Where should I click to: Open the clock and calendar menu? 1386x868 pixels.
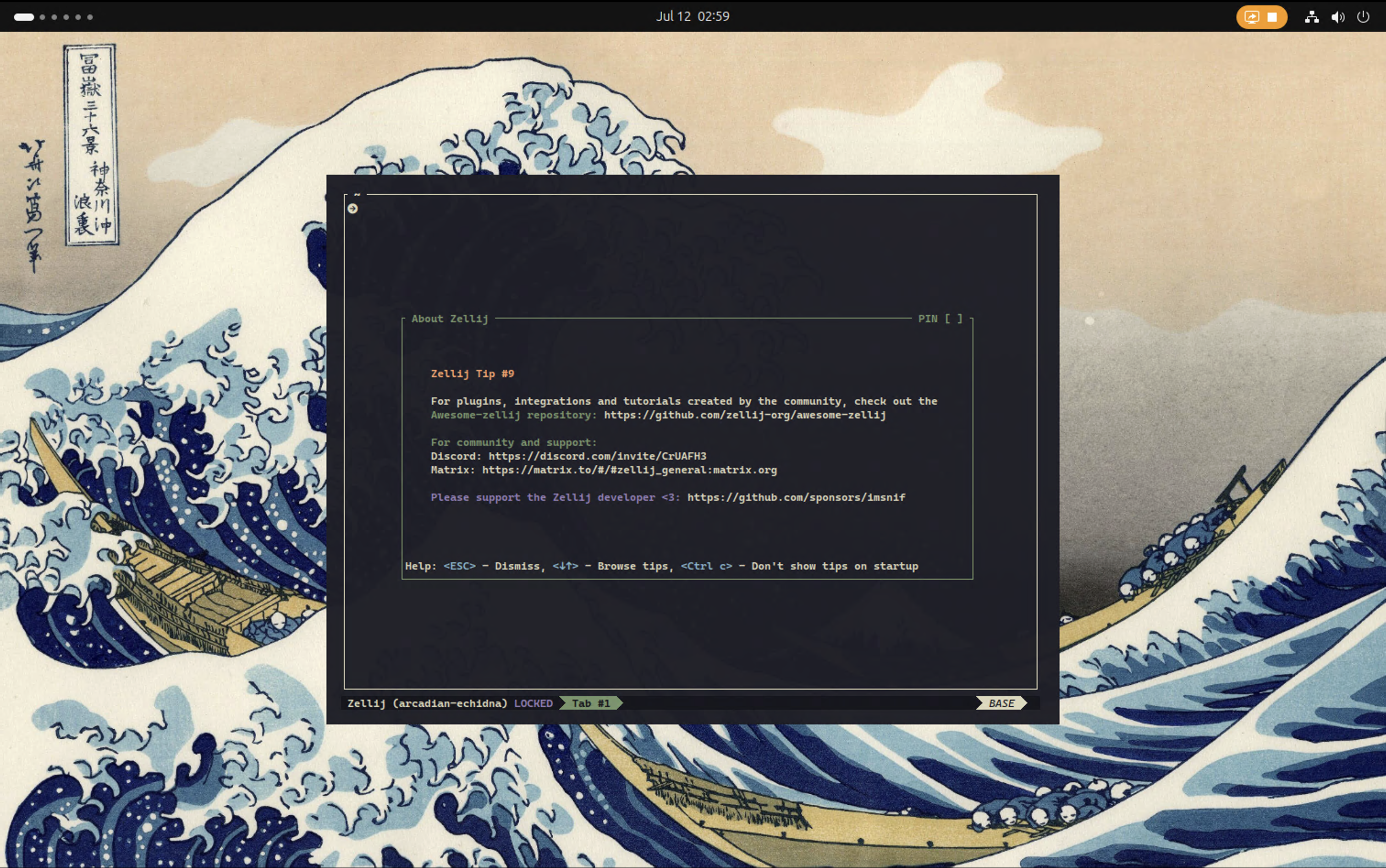tap(693, 16)
